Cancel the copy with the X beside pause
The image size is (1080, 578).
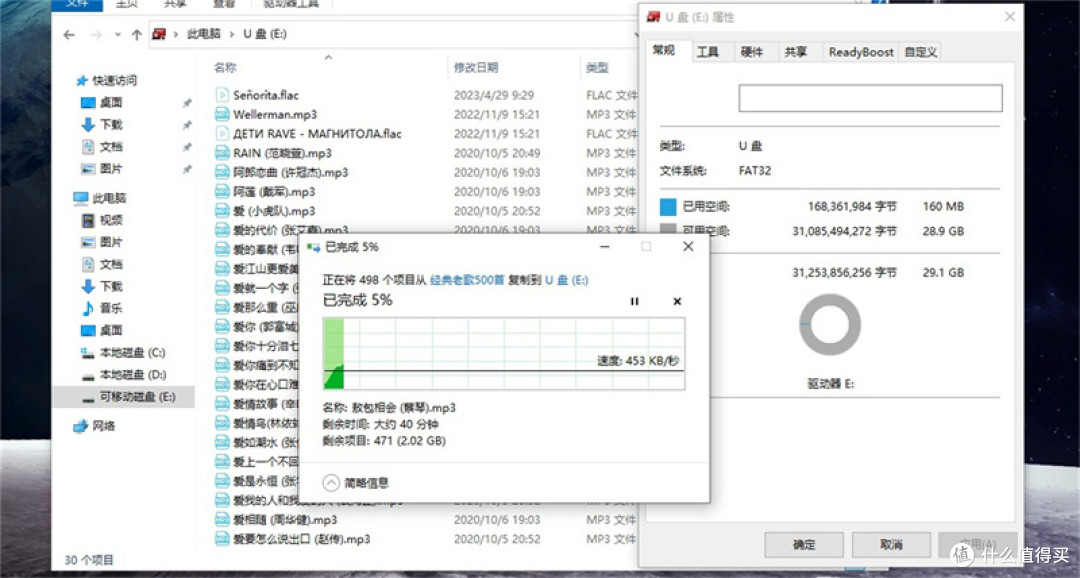pyautogui.click(x=677, y=301)
